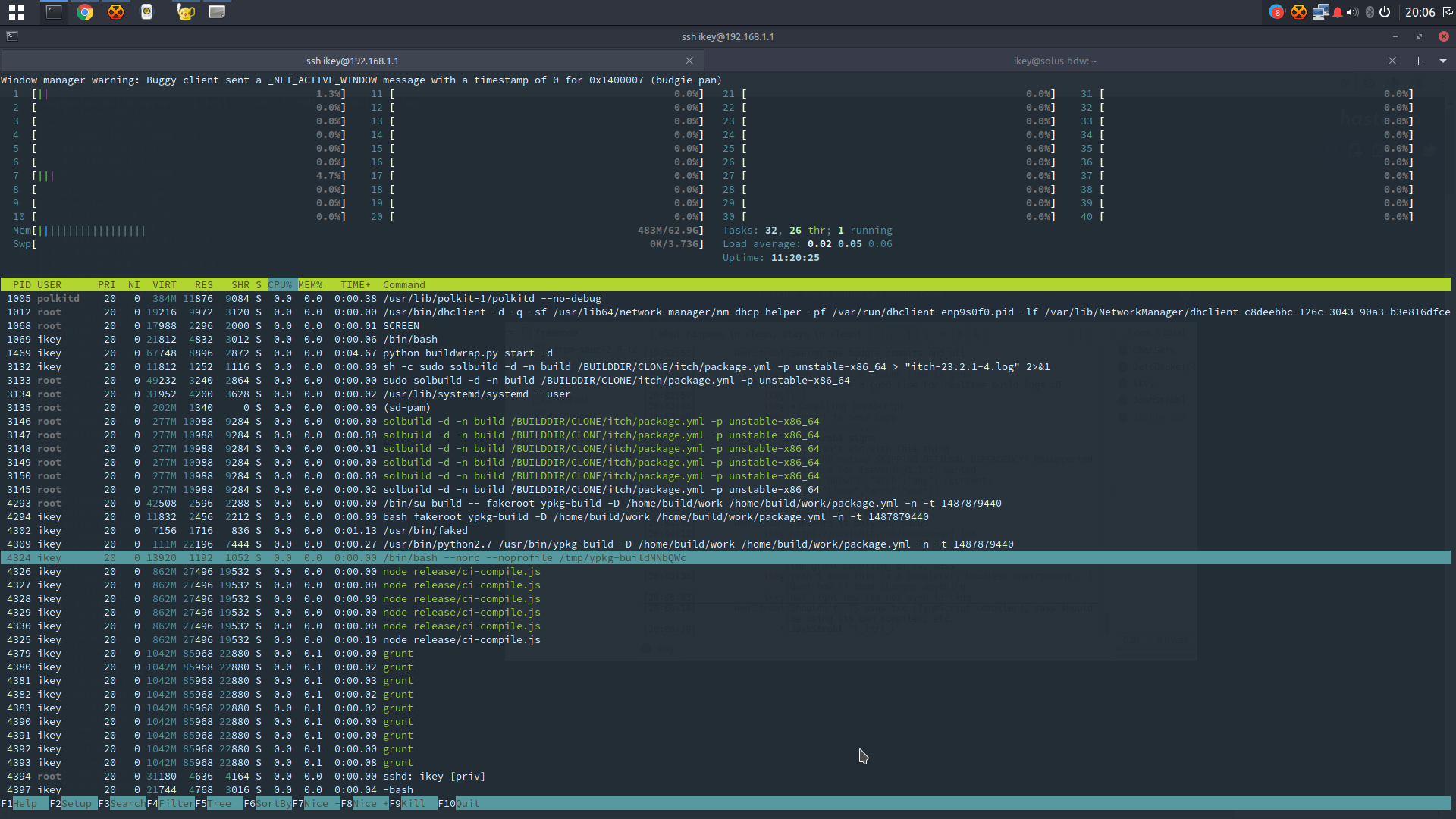Select the ssh ikey@192.168.1.1 tab
This screenshot has width=1456, height=819.
click(353, 61)
